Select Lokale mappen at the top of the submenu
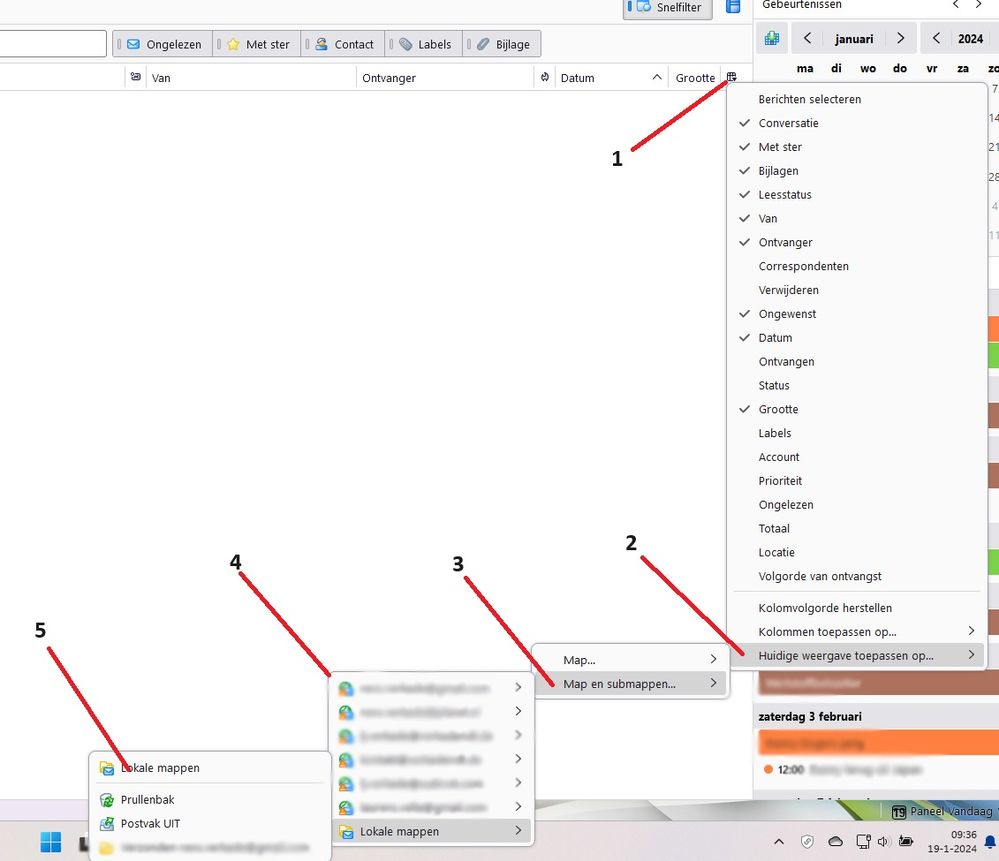The image size is (999, 861). point(160,768)
